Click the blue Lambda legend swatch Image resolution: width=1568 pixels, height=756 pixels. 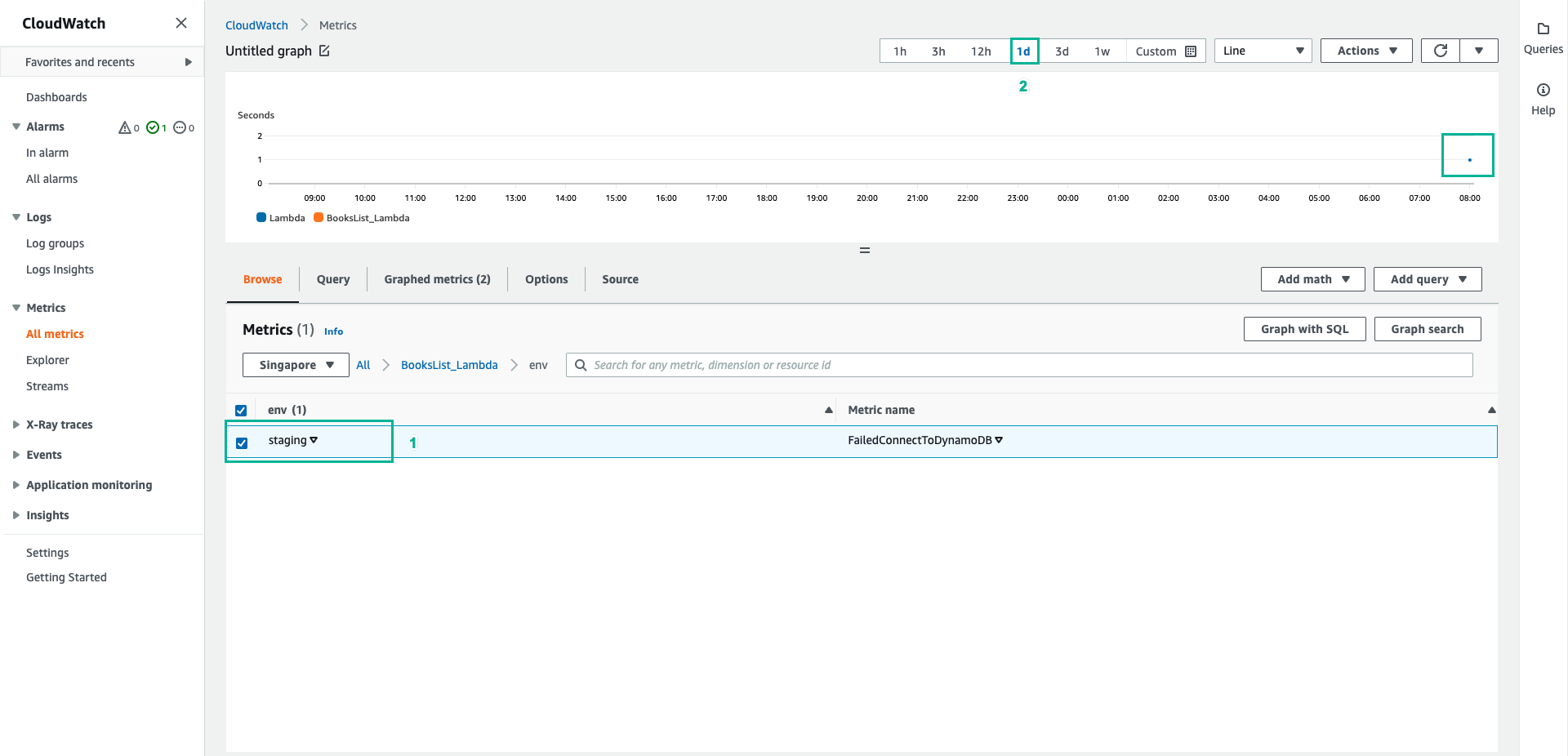(x=261, y=217)
